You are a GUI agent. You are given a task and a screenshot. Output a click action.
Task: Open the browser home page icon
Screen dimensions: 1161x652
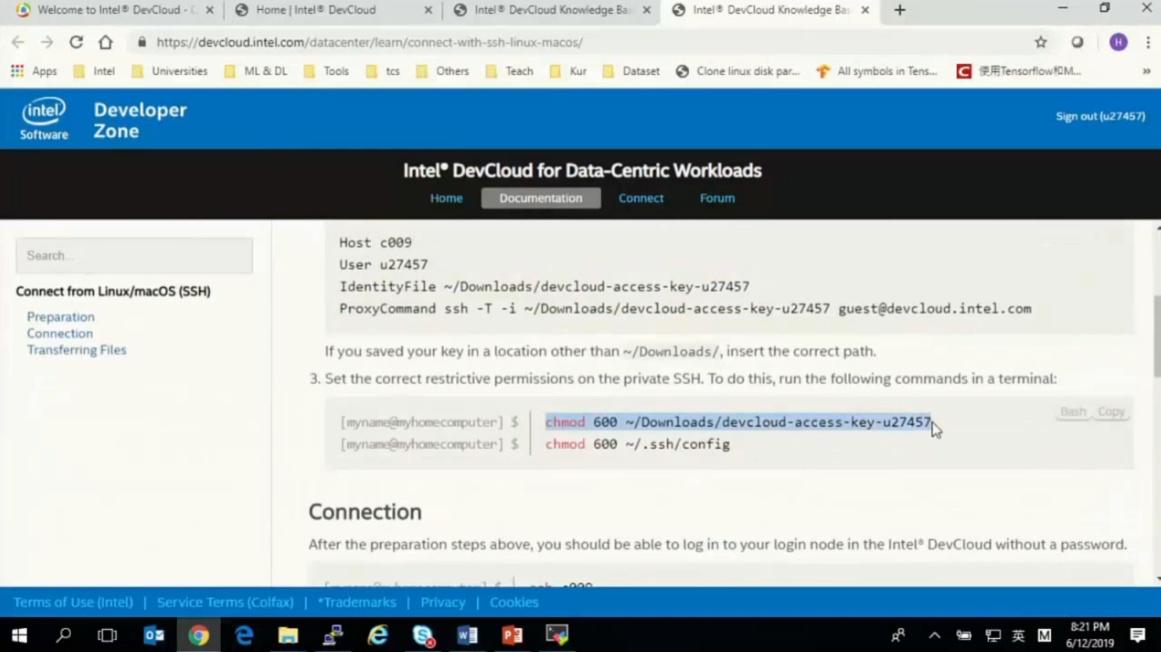point(106,42)
